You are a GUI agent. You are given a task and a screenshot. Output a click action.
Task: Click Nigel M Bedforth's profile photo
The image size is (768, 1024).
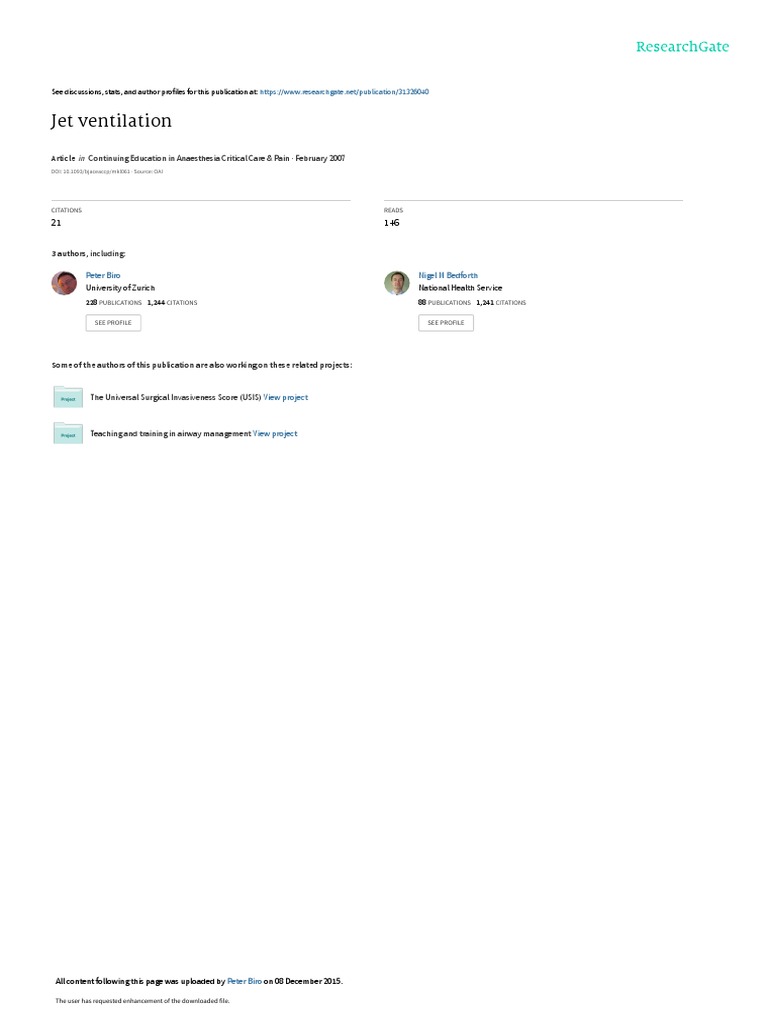click(396, 283)
